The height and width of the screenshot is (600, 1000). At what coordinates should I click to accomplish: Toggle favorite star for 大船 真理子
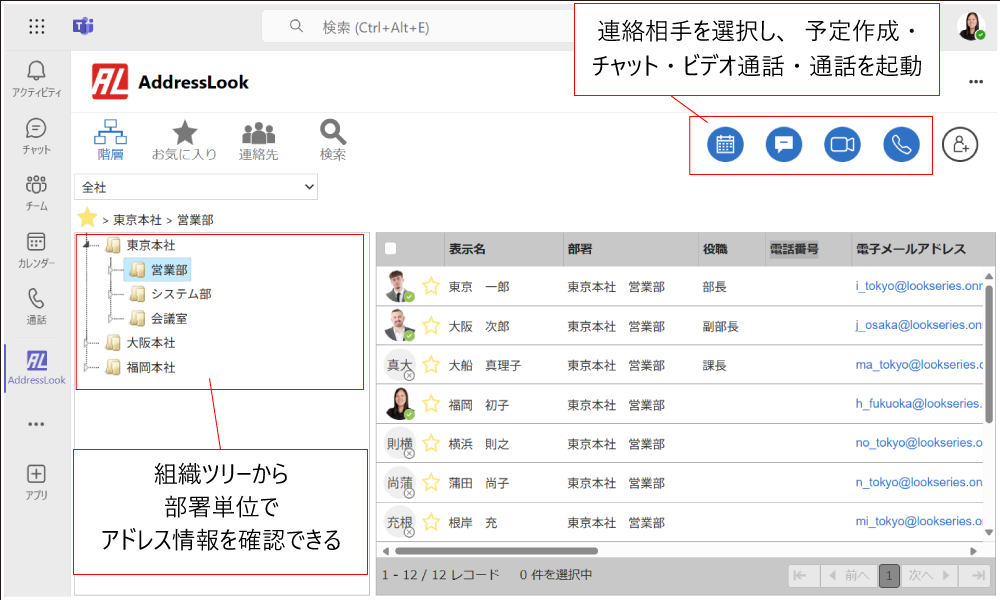coord(431,365)
